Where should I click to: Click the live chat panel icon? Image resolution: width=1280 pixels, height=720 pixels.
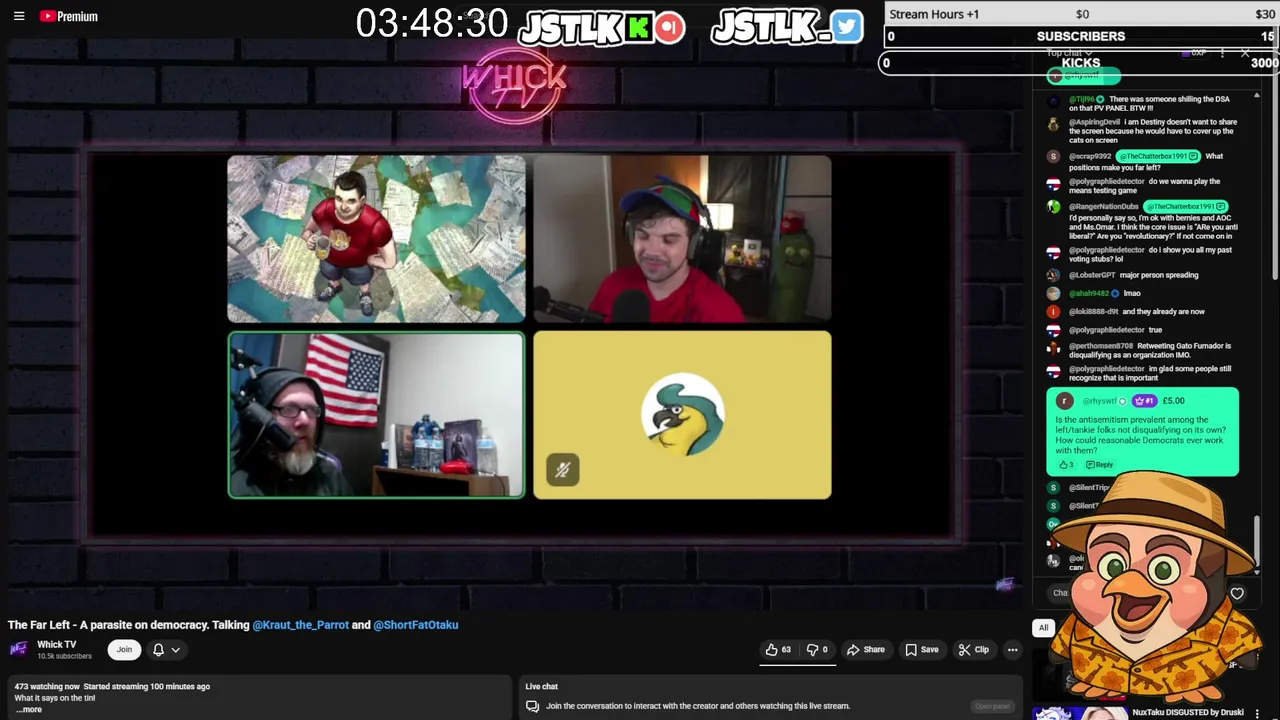tap(532, 706)
